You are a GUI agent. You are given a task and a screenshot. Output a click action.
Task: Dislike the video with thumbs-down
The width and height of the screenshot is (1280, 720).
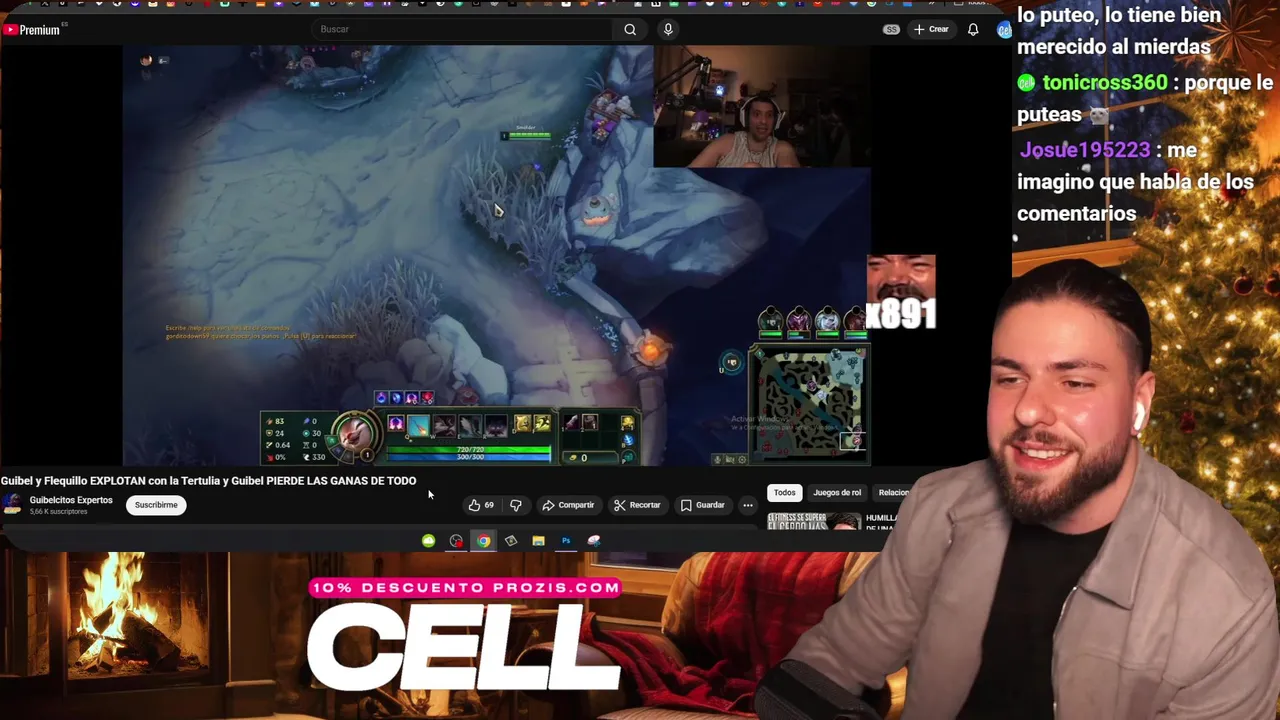[516, 505]
